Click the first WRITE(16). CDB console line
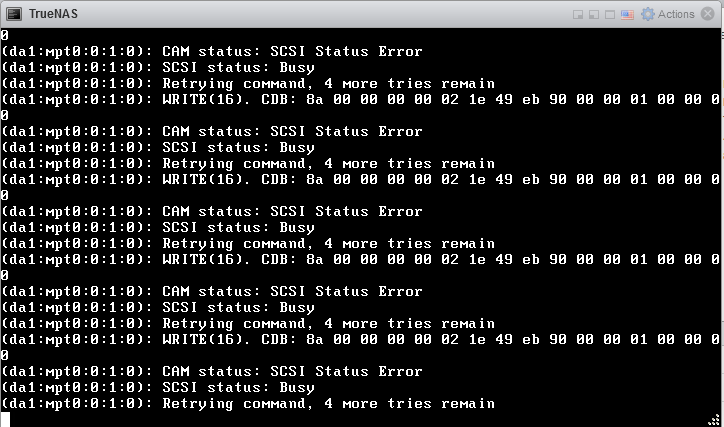This screenshot has width=724, height=427. (x=360, y=99)
